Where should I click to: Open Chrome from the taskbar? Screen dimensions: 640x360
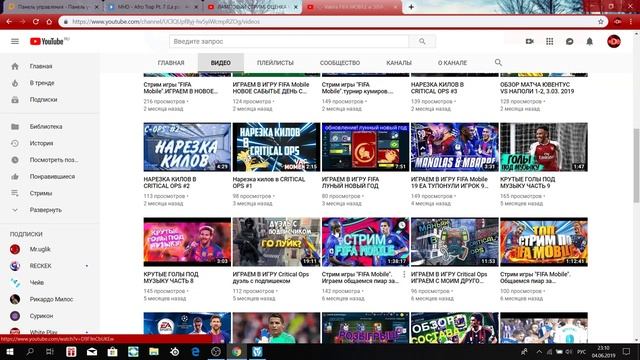[x=237, y=351]
